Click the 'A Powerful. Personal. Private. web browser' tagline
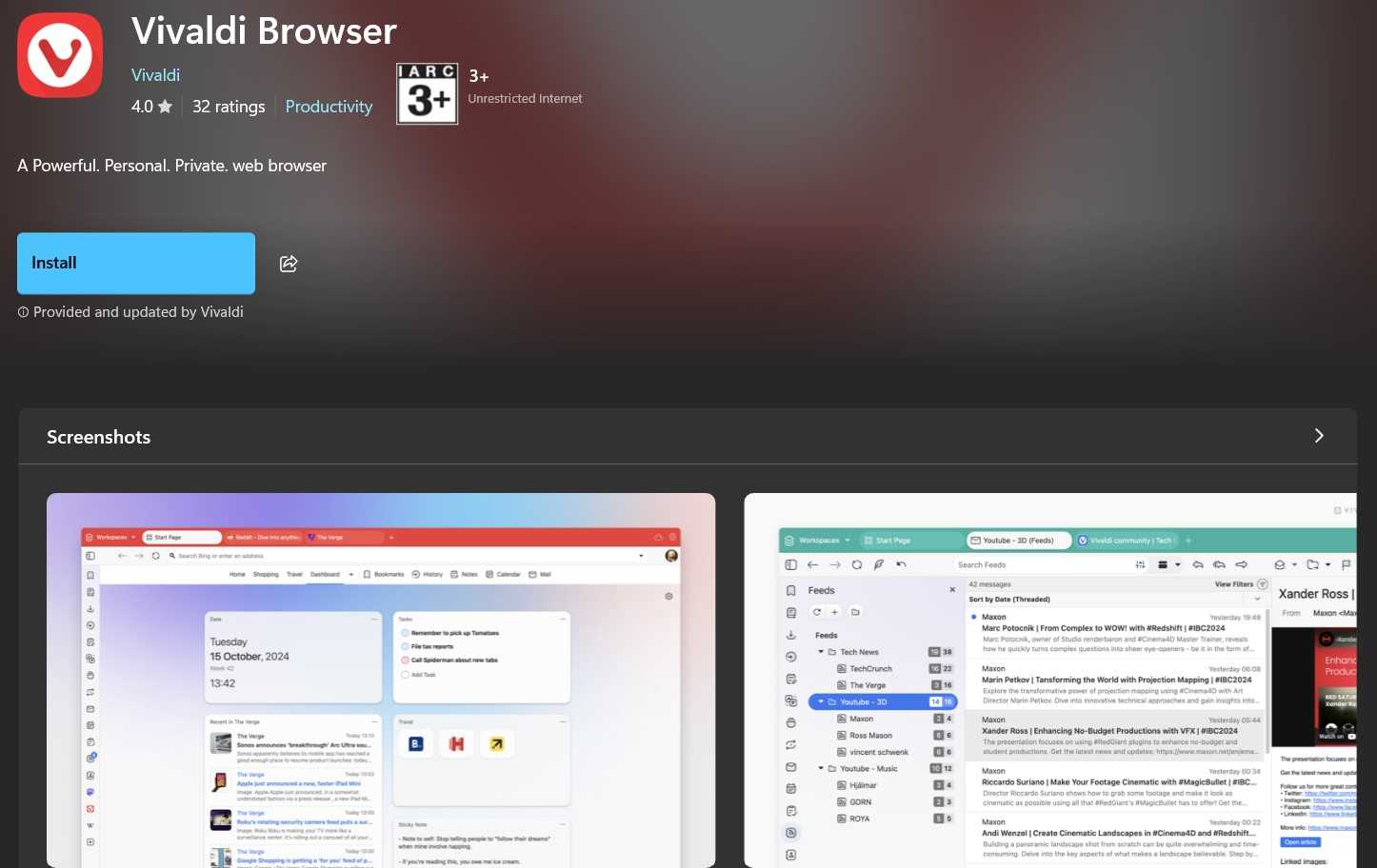 pyautogui.click(x=171, y=166)
